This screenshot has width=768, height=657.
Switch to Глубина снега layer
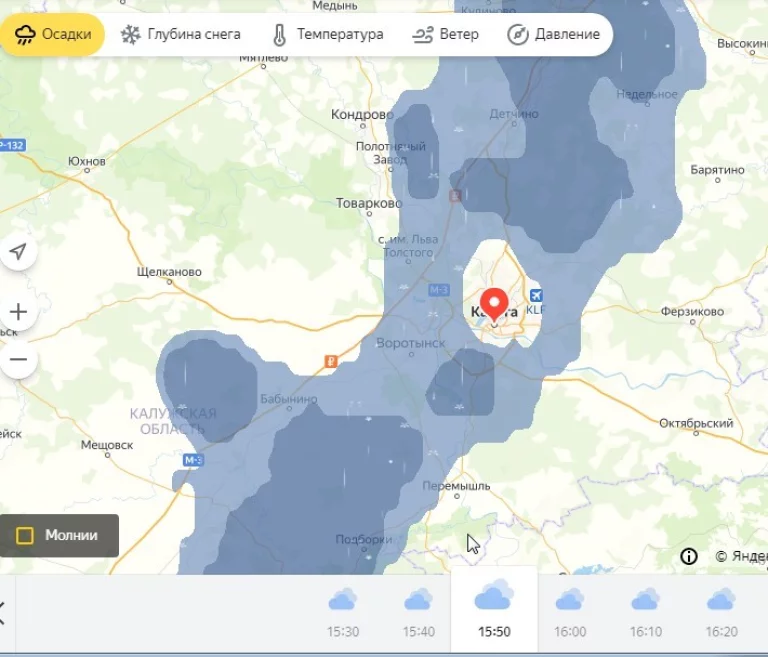click(x=180, y=35)
